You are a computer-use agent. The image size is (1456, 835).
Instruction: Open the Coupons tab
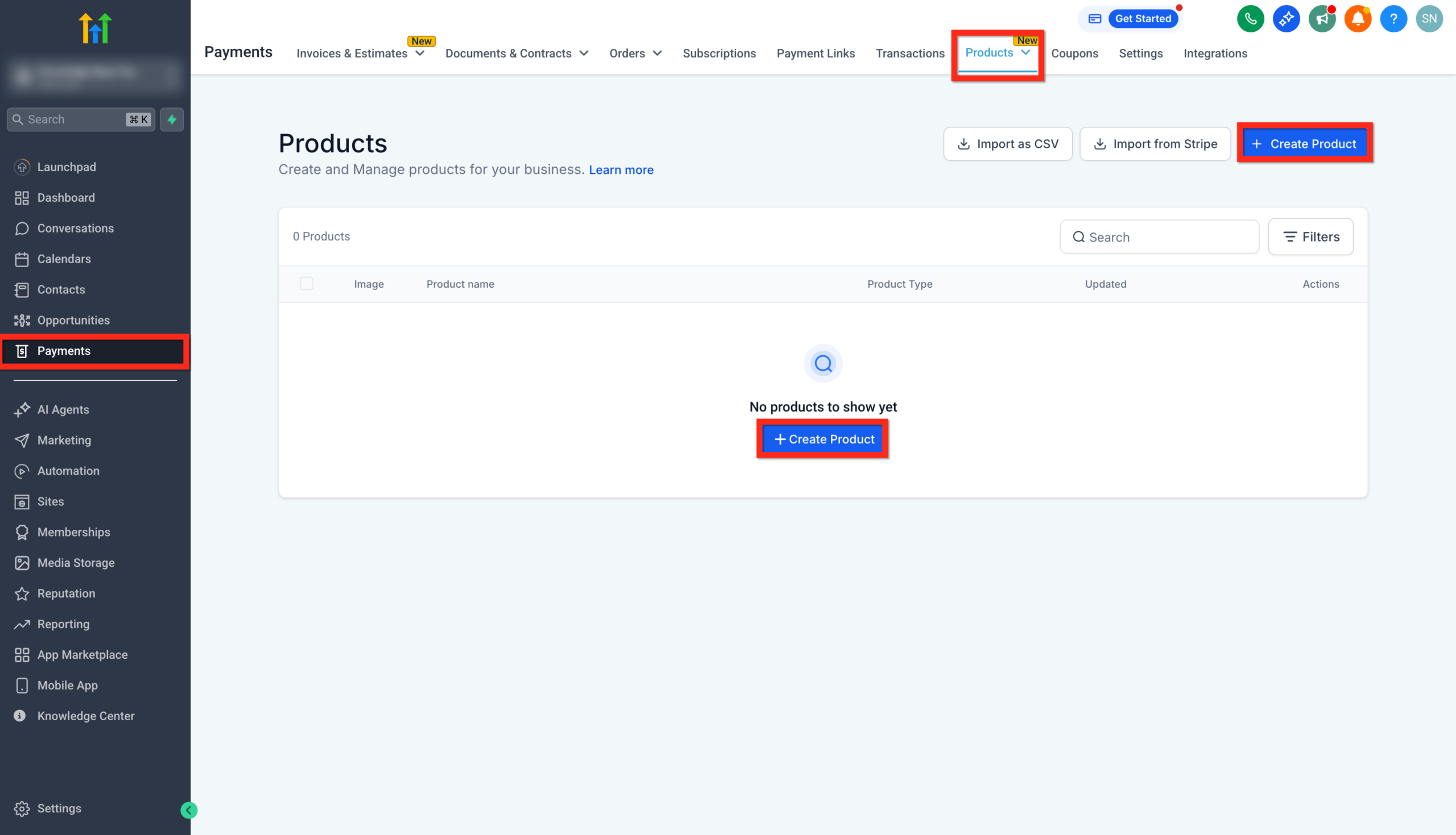(1075, 53)
